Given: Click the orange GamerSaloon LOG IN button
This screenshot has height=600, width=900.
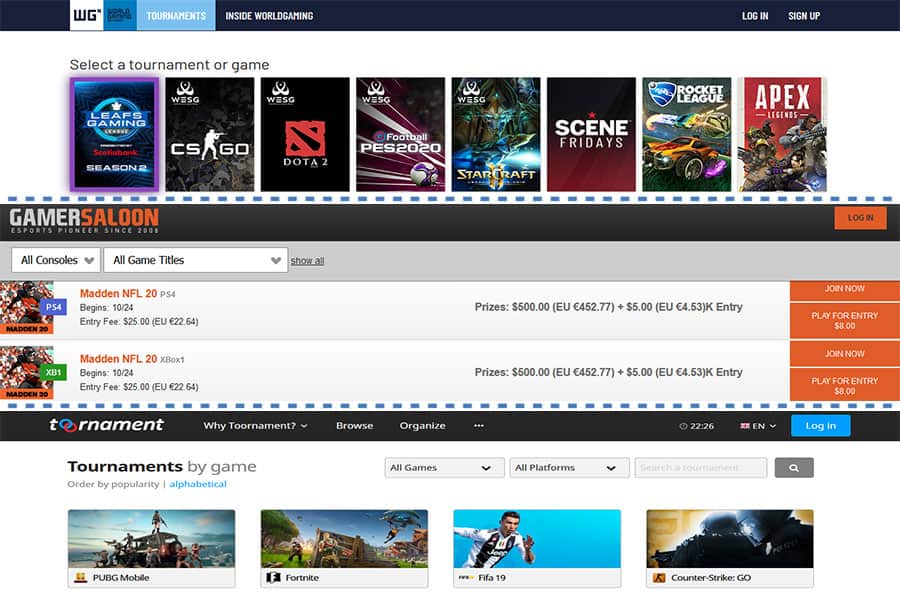Looking at the screenshot, I should (x=860, y=218).
